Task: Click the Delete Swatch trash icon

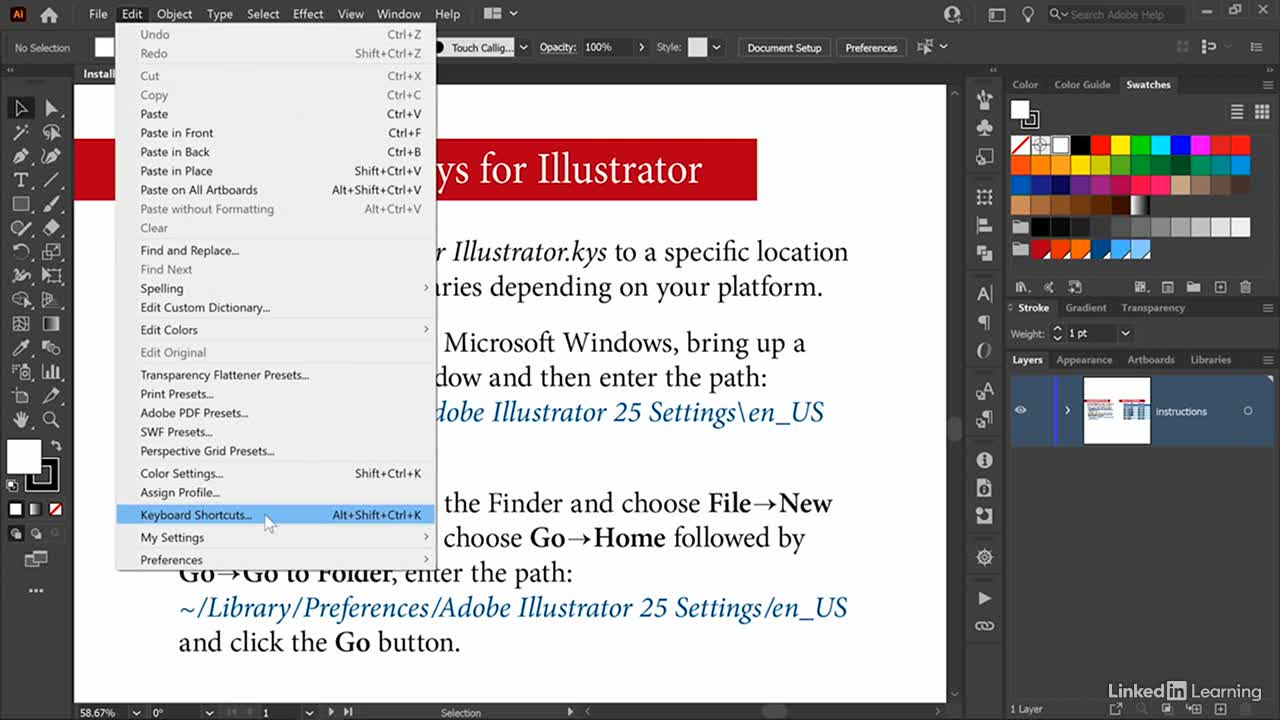Action: point(1245,287)
